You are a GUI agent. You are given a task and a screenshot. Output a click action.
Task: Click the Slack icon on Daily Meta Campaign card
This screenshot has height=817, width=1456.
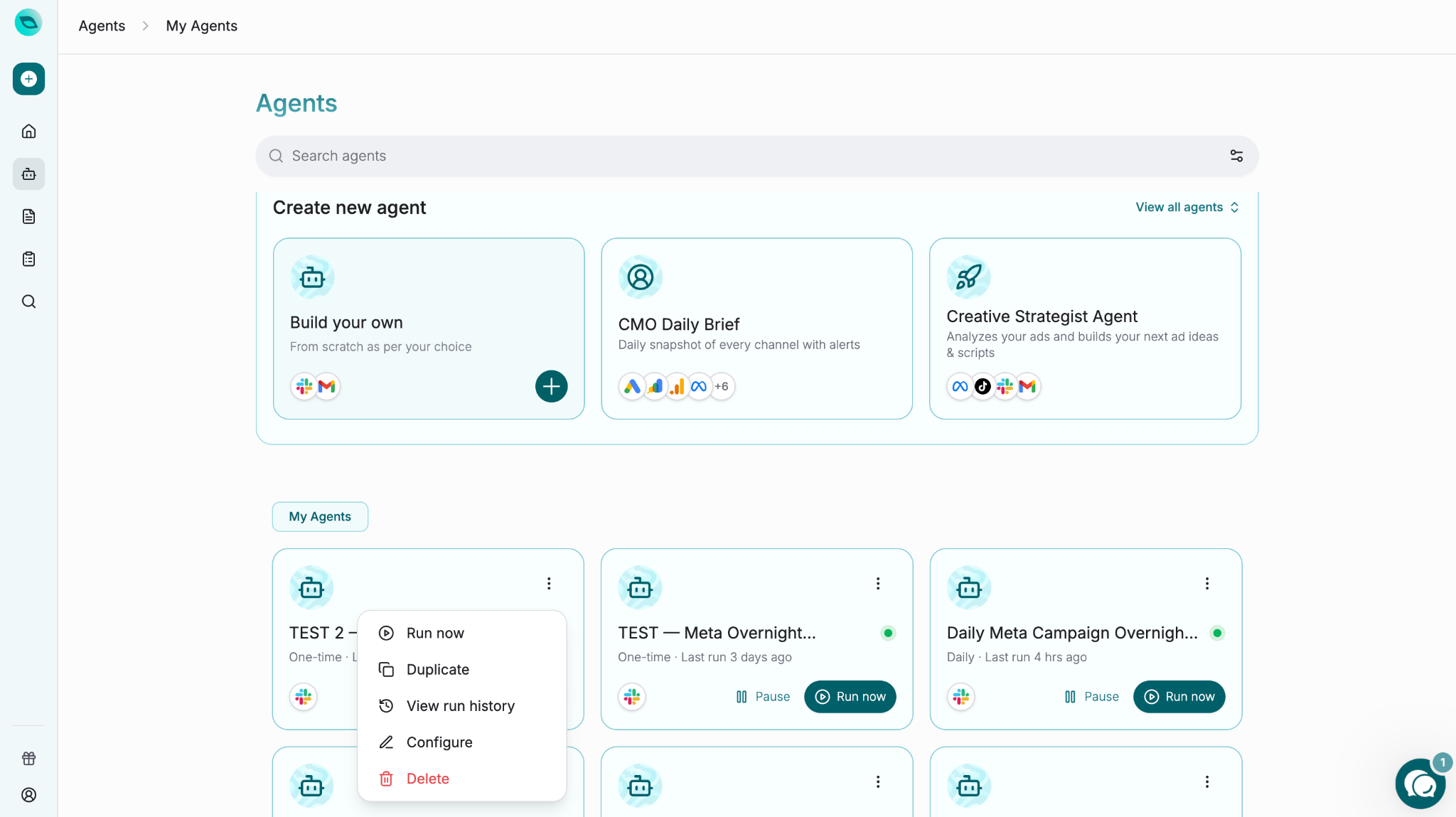pos(961,697)
